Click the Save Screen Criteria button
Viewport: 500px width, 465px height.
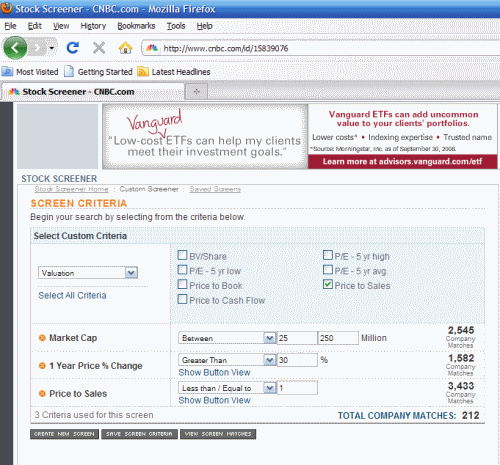[x=139, y=434]
